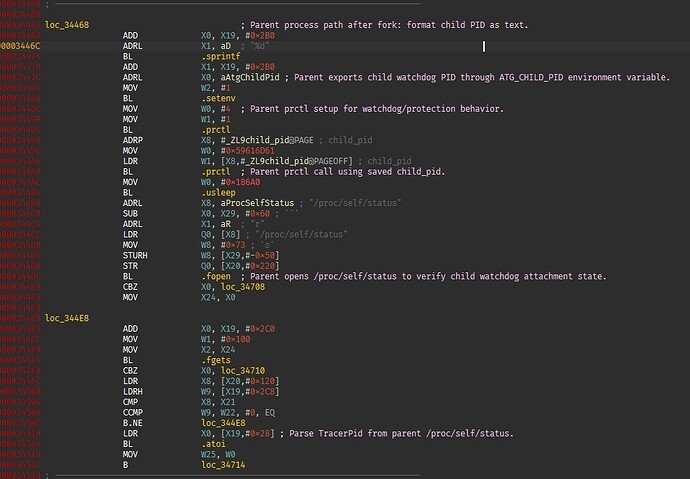Screen dimensions: 690x479
Task: Select the X2, X24 operands
Action: pyautogui.click(x=218, y=350)
